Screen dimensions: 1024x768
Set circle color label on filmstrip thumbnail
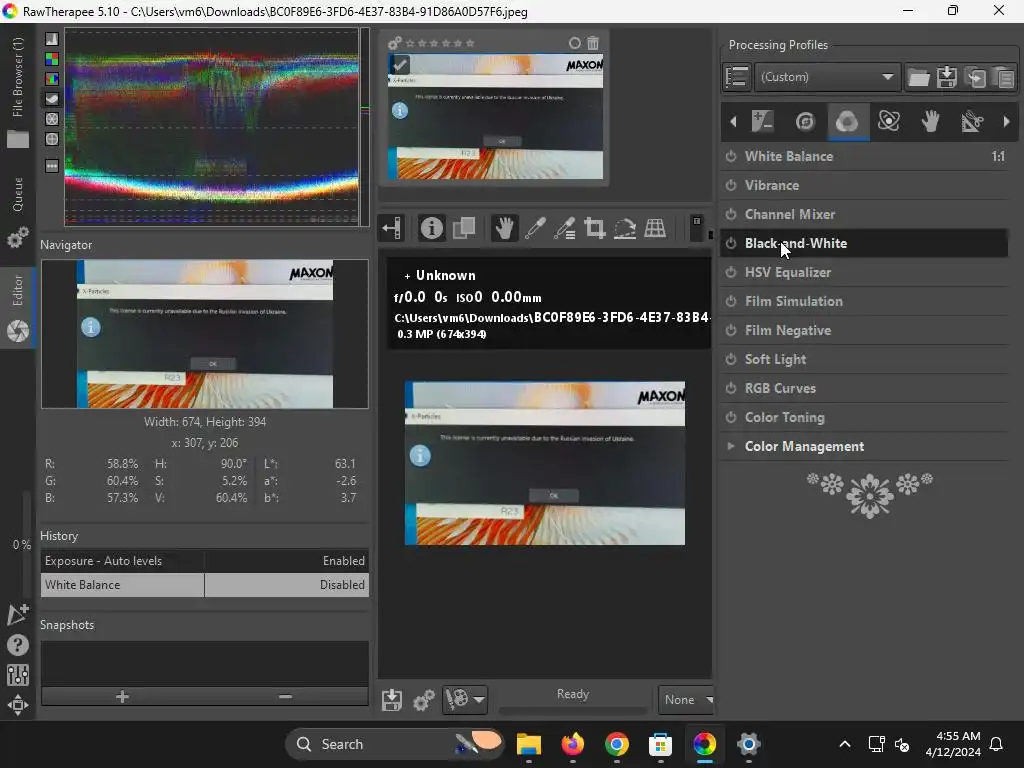575,43
